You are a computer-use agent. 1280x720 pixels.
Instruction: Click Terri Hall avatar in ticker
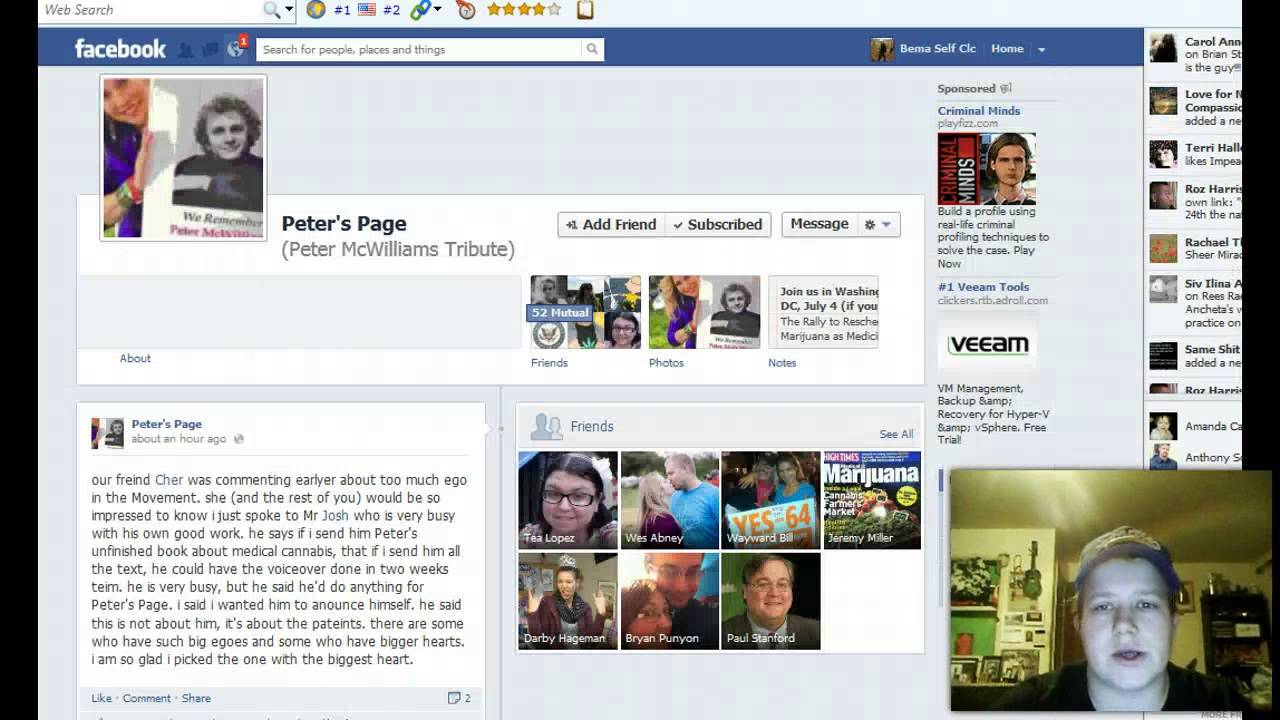click(1163, 154)
